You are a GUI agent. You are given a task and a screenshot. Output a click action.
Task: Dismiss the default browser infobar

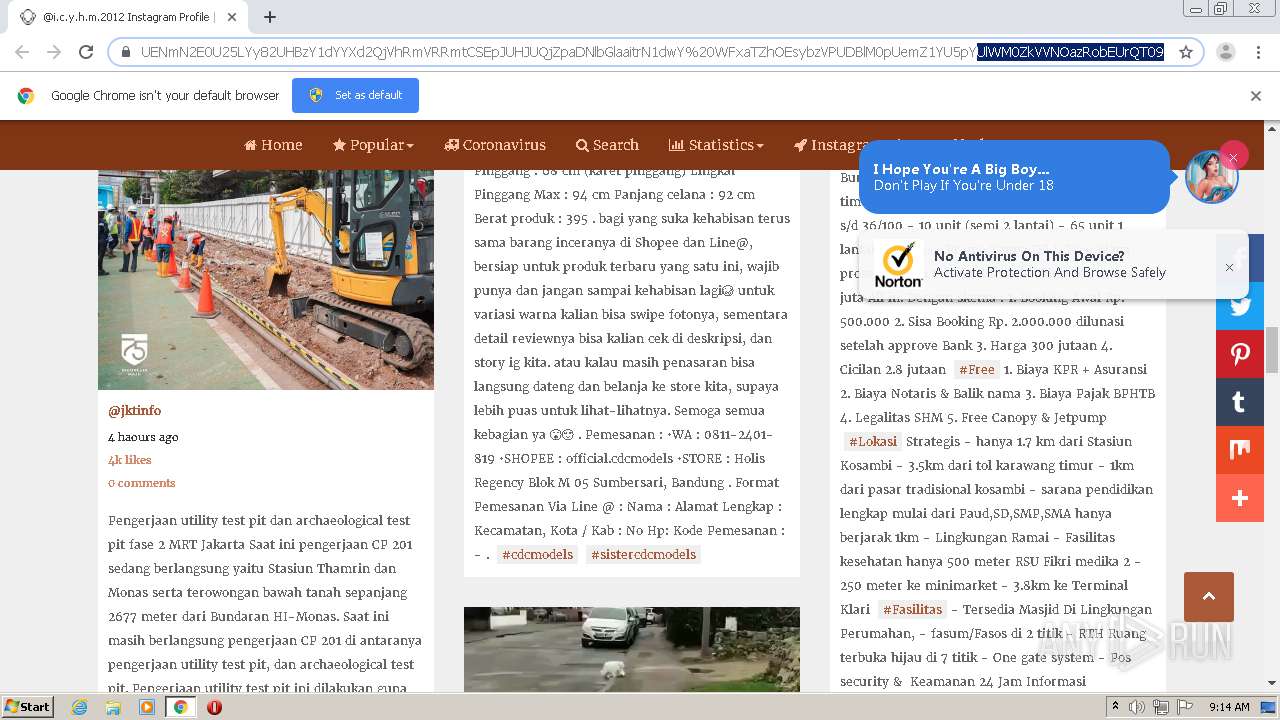tap(1255, 96)
